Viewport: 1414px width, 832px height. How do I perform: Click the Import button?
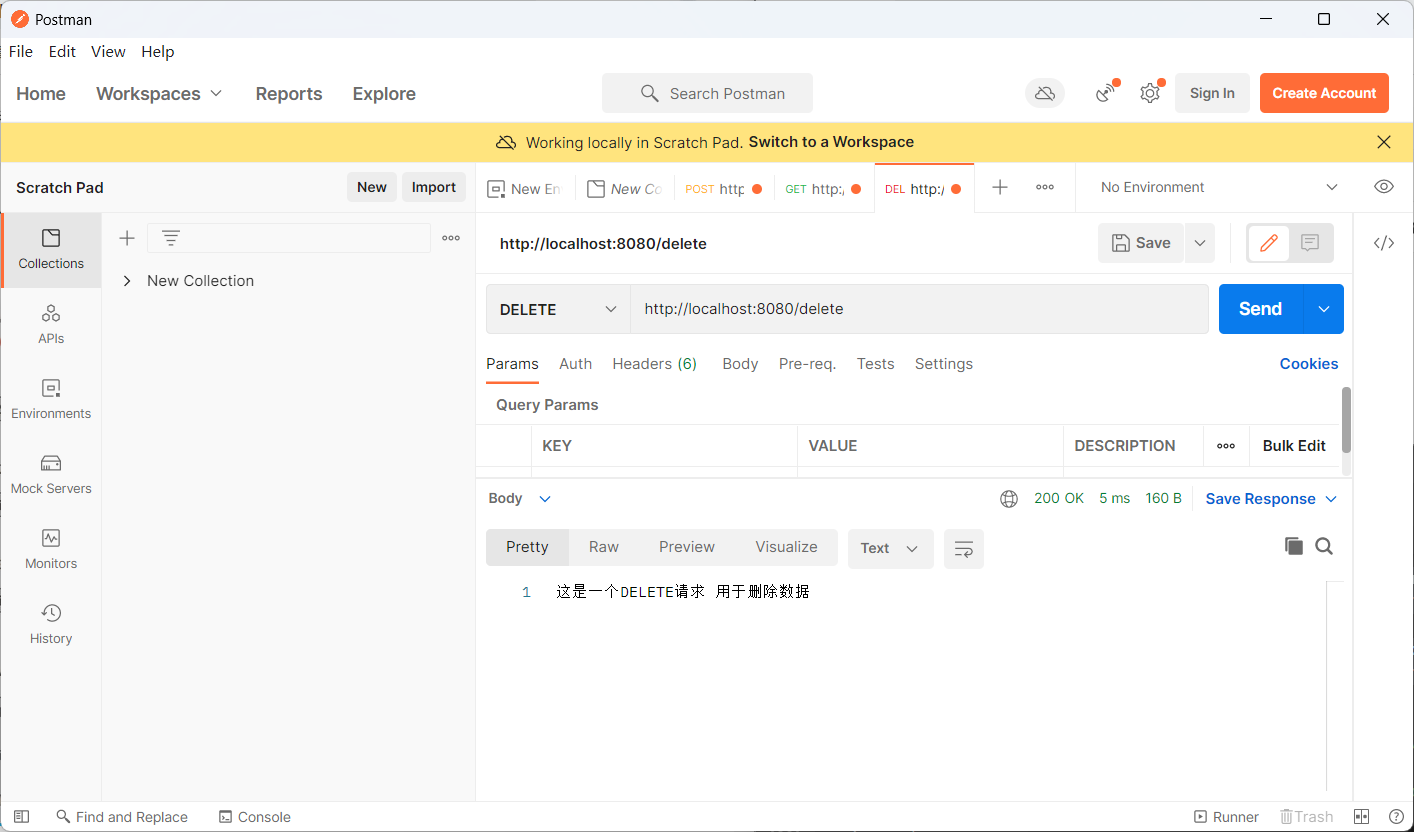pyautogui.click(x=434, y=187)
